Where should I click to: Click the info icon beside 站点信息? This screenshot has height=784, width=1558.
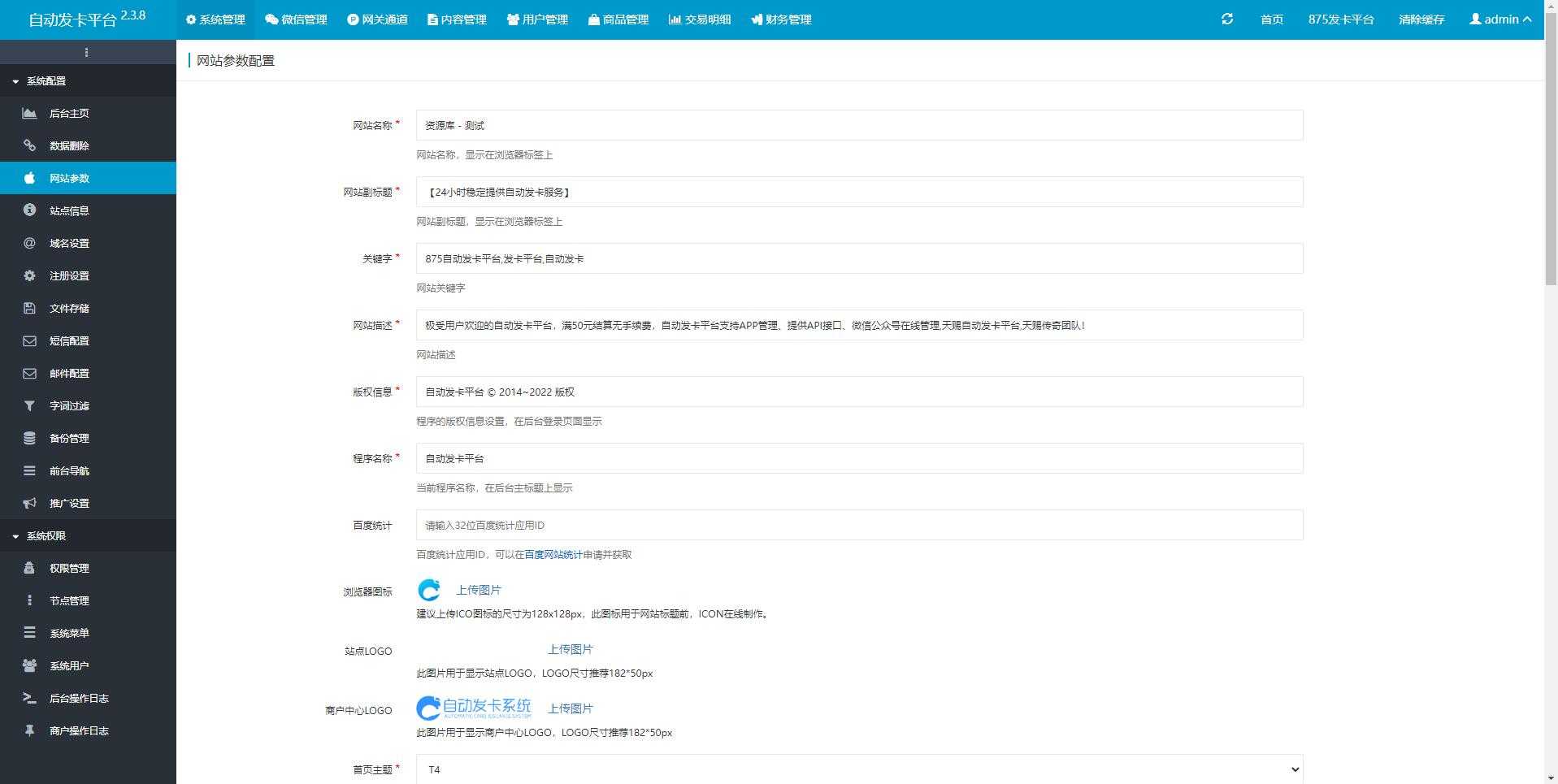click(x=29, y=210)
